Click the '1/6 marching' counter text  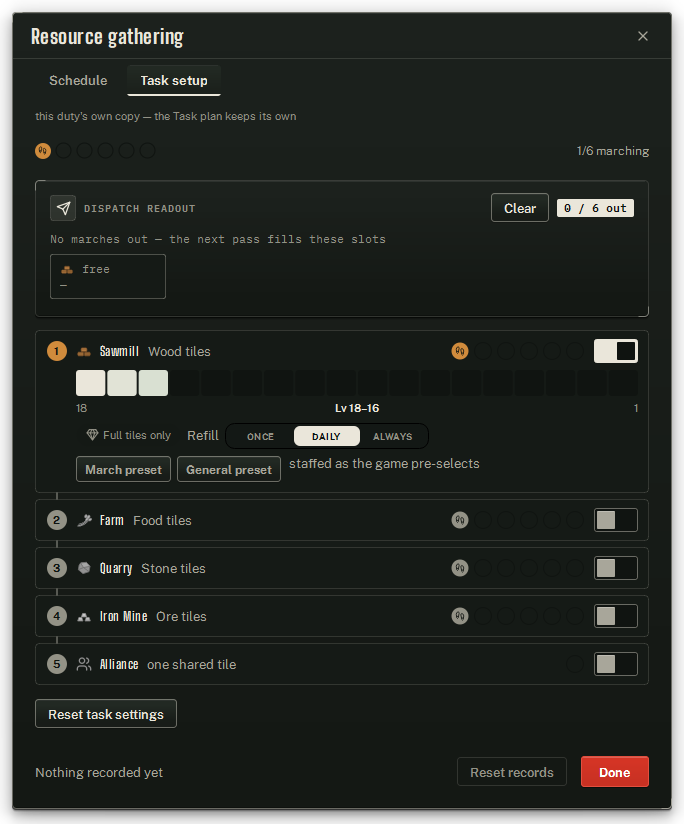613,151
